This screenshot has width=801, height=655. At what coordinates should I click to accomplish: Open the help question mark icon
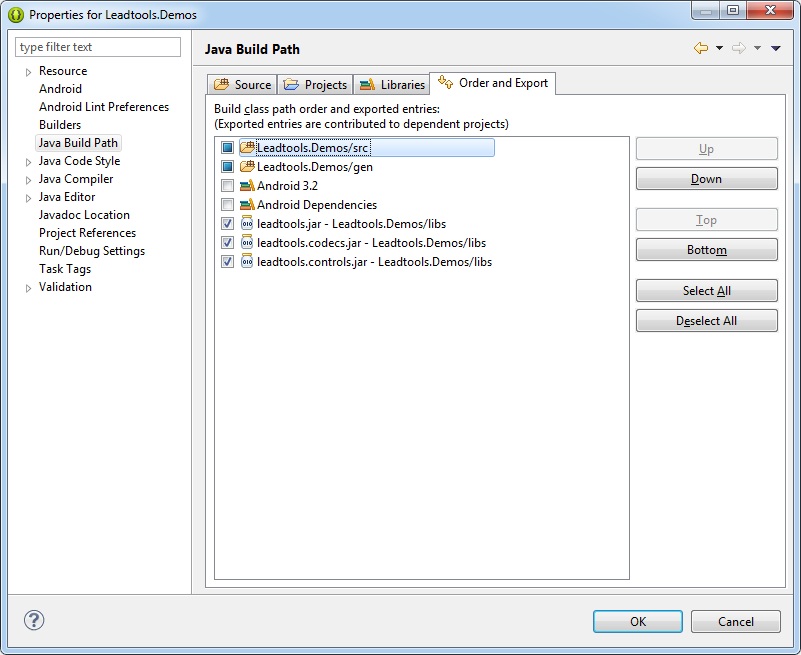(34, 620)
